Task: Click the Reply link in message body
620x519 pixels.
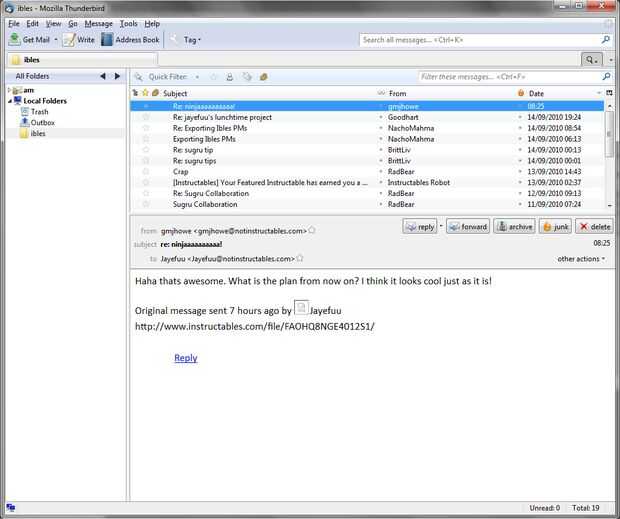Action: (186, 358)
